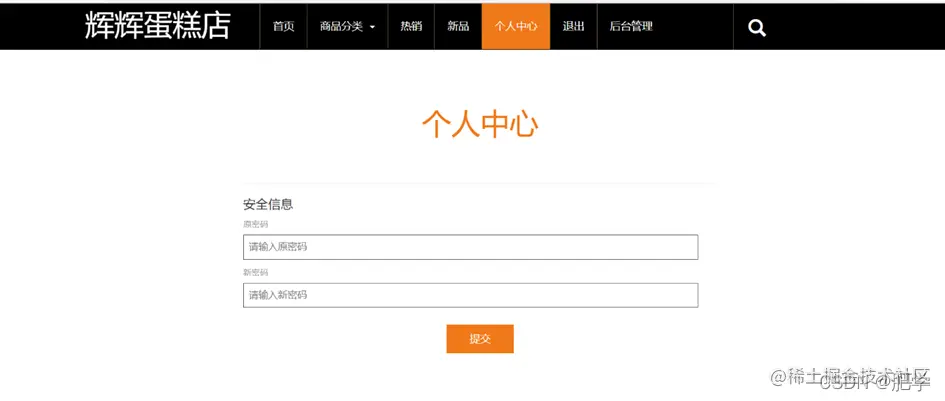Expand the 商品分类 dropdown menu
Image resolution: width=945 pixels, height=401 pixels.
coord(347,27)
